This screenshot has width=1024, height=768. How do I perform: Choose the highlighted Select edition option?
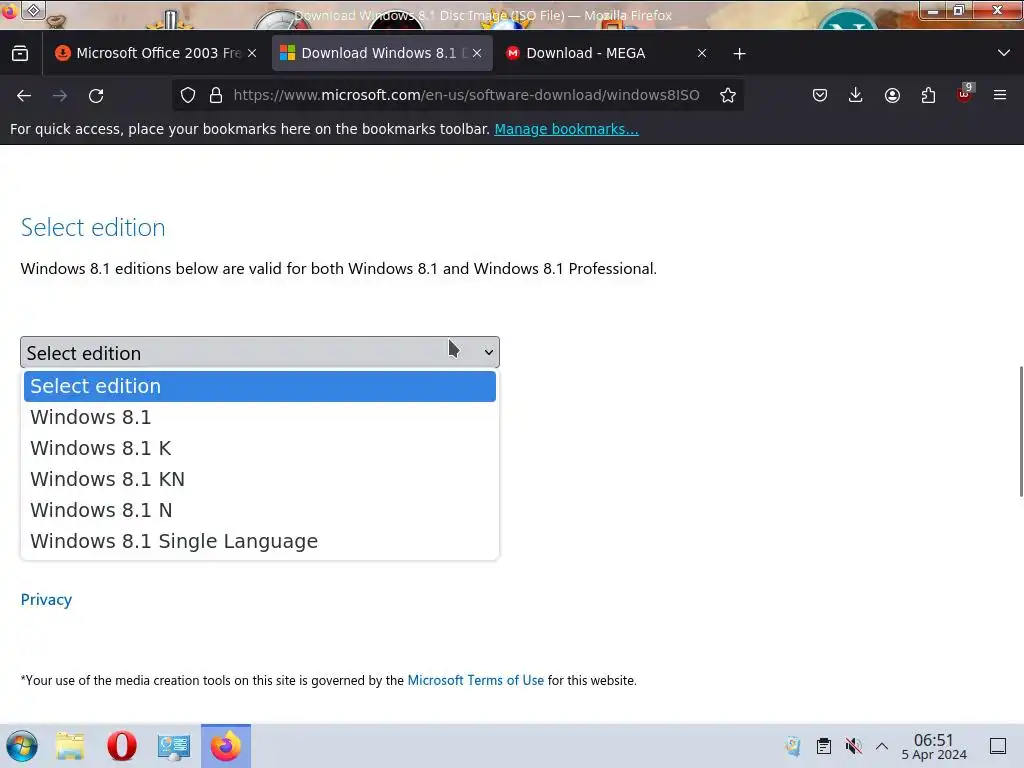pyautogui.click(x=260, y=387)
